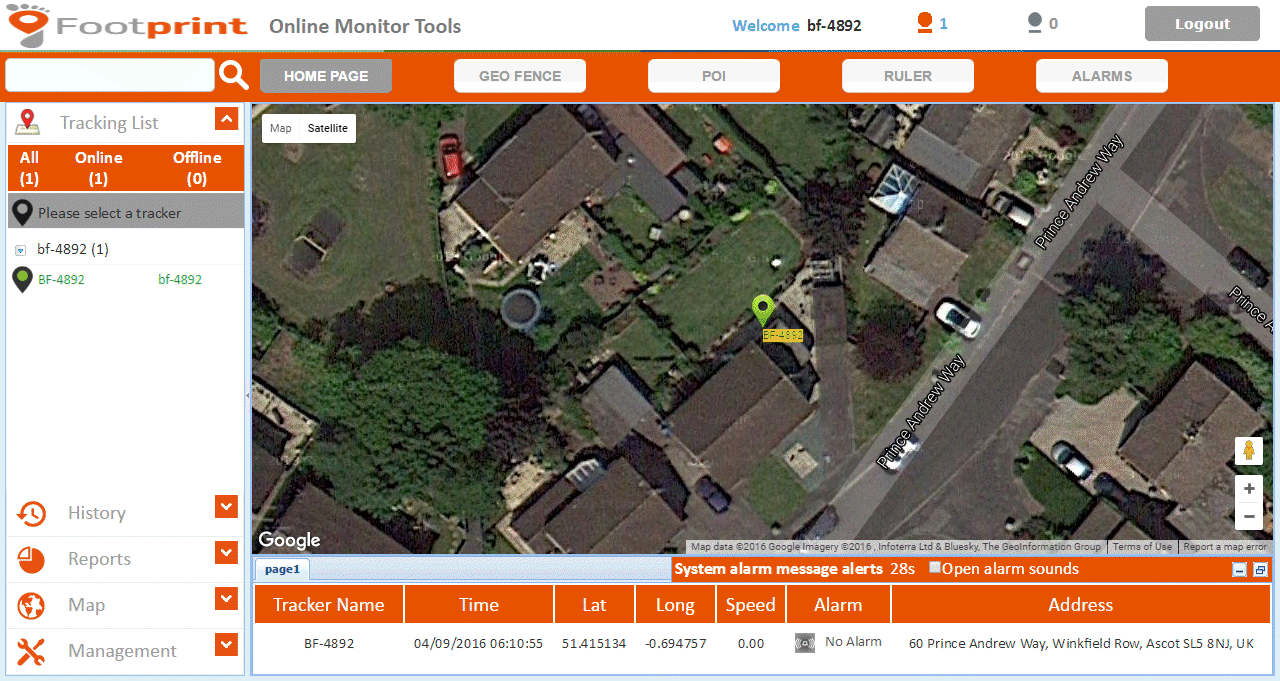1280x681 pixels.
Task: Click the green tracker marker on map
Action: point(763,309)
